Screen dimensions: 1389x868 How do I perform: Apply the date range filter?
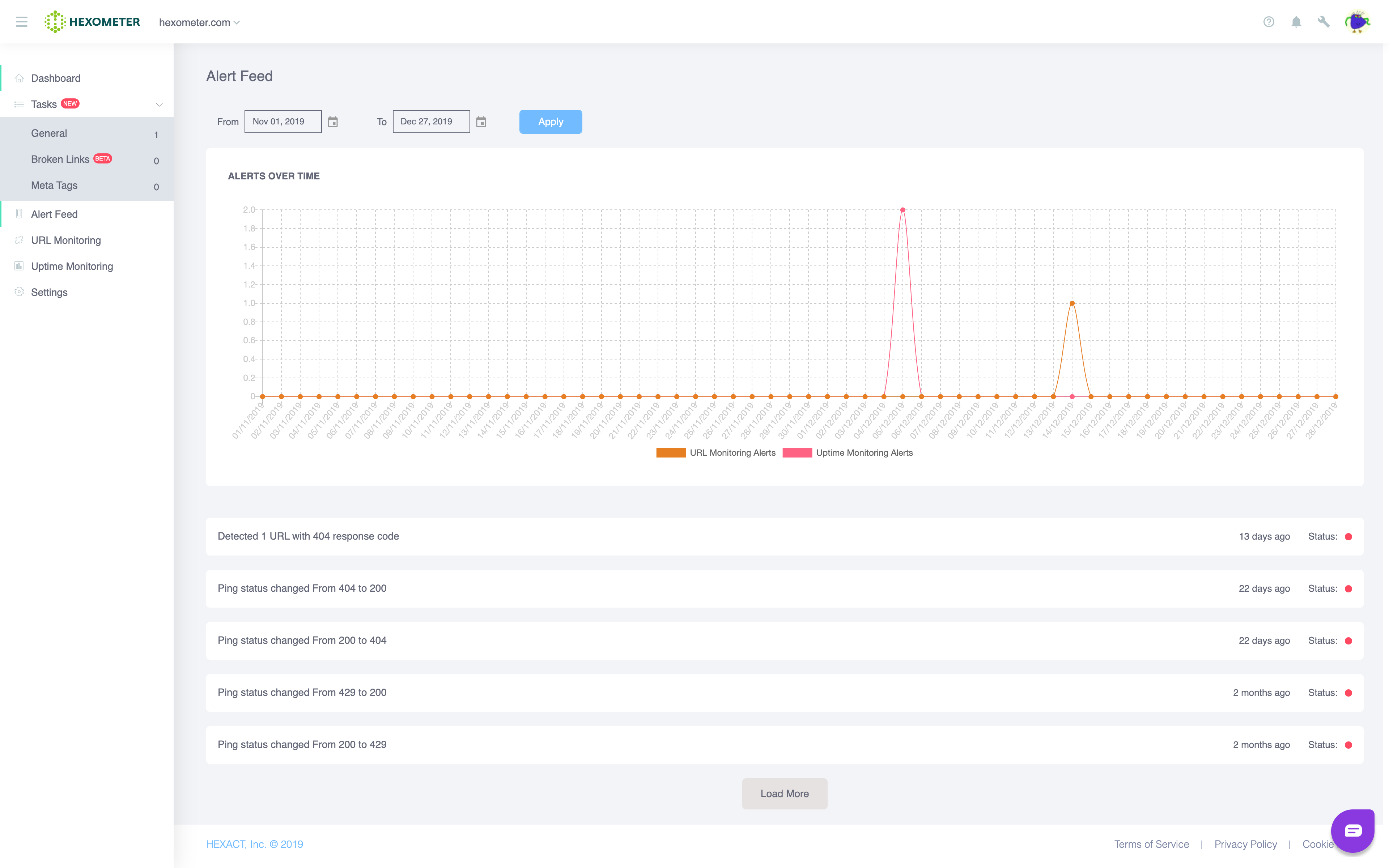click(x=551, y=122)
